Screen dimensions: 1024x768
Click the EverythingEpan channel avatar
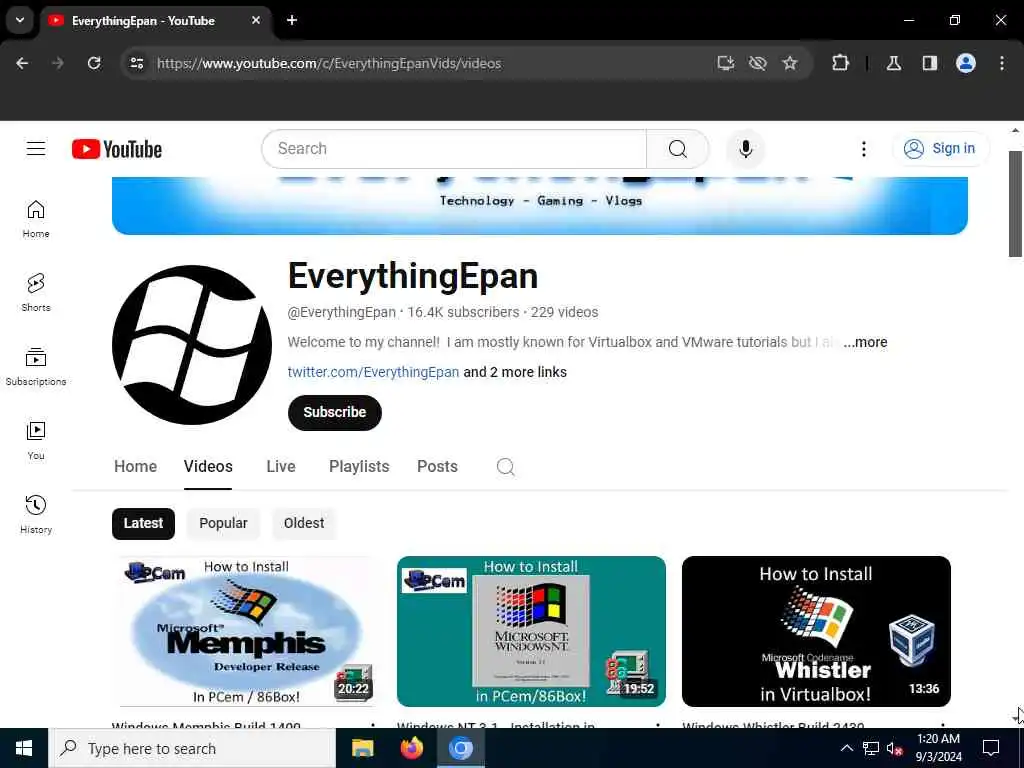[x=191, y=345]
